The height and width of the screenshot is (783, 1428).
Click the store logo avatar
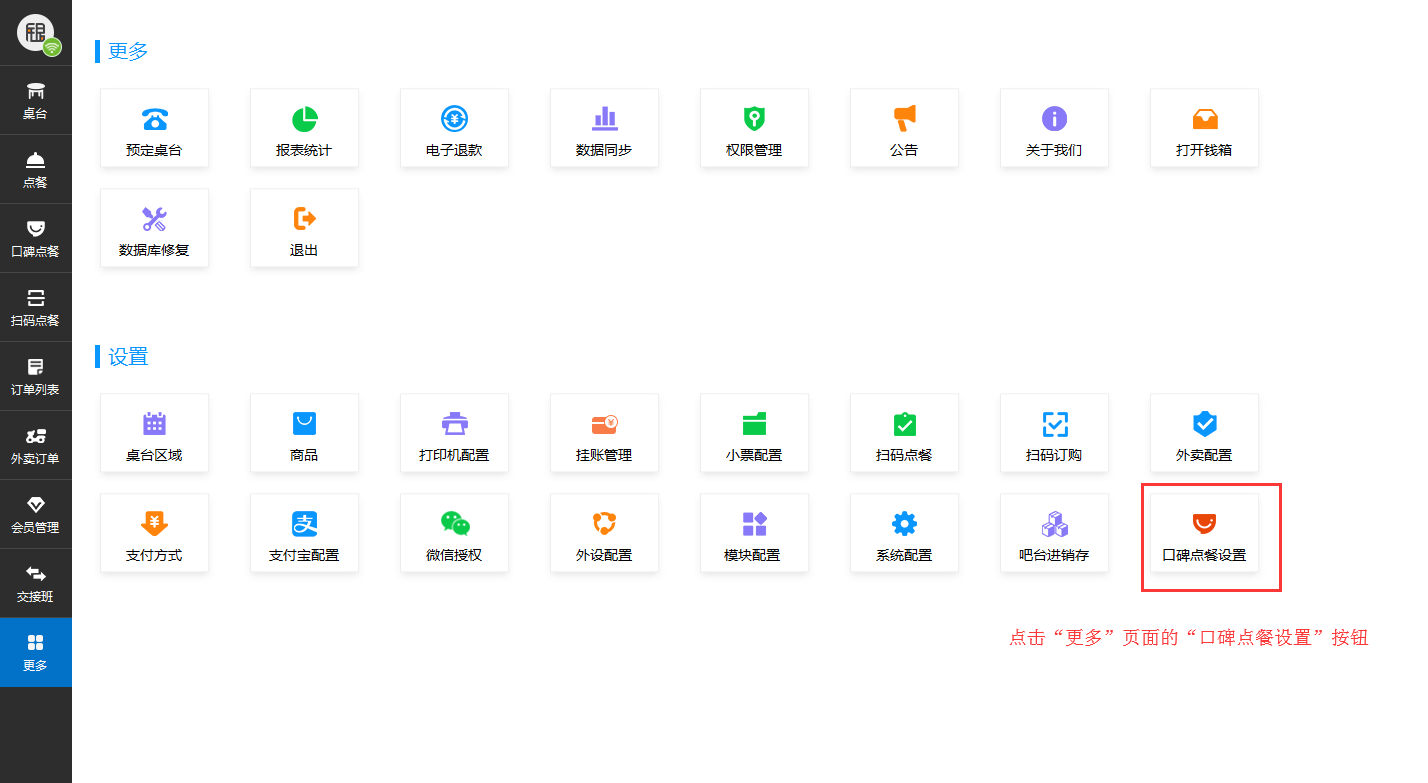click(37, 33)
